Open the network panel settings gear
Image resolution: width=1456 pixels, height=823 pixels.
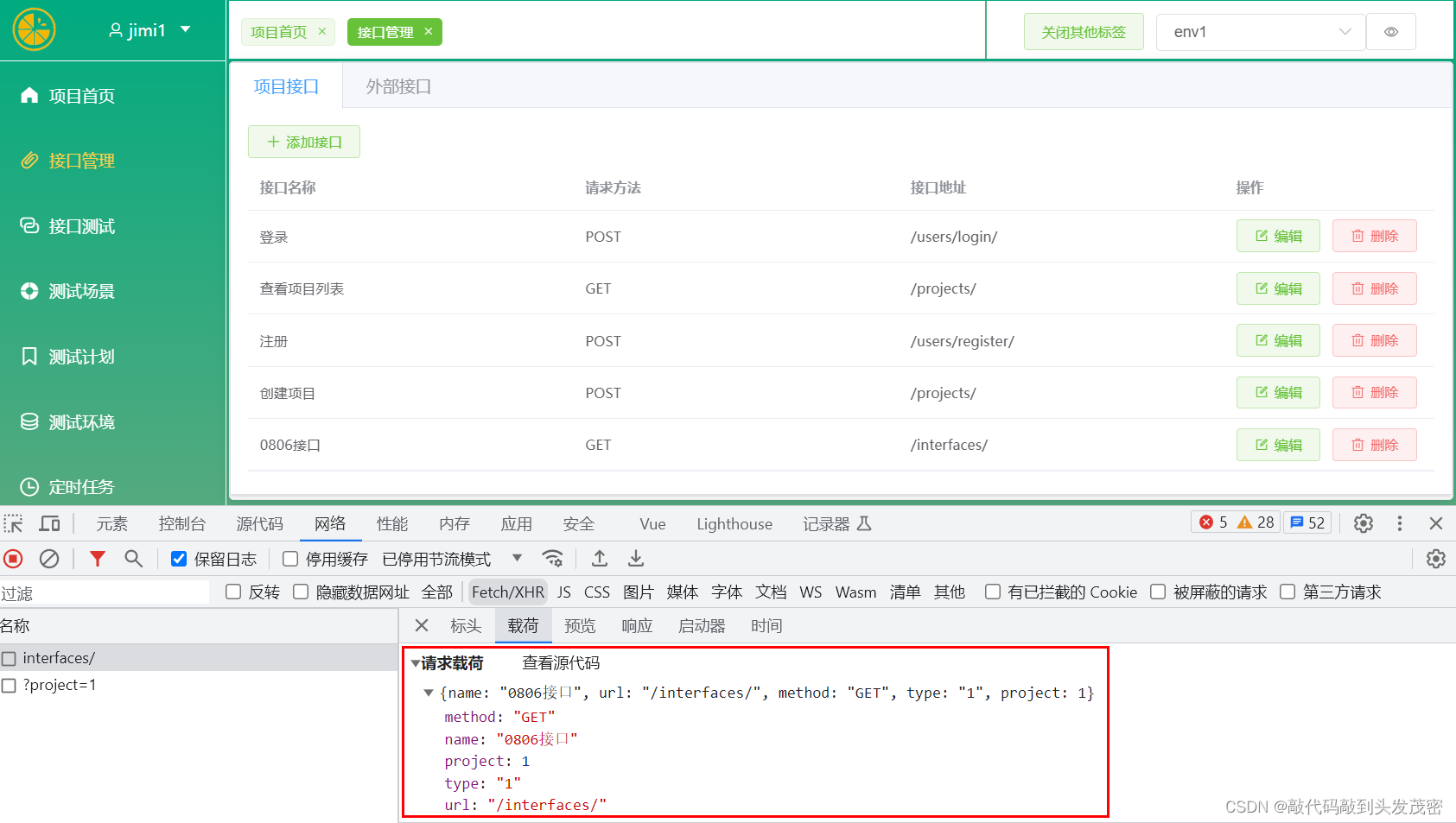pyautogui.click(x=1436, y=559)
